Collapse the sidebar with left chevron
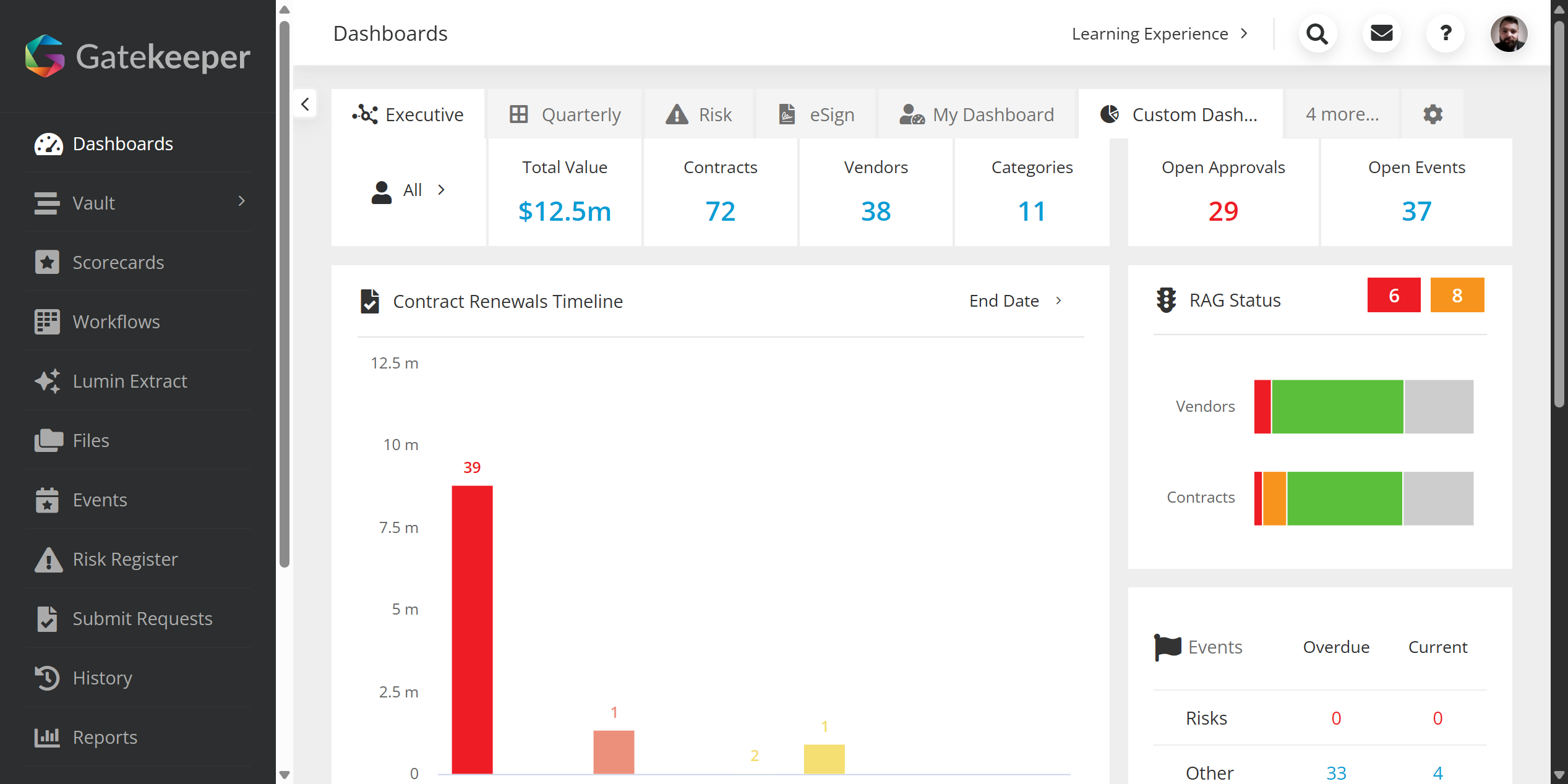 (x=305, y=104)
